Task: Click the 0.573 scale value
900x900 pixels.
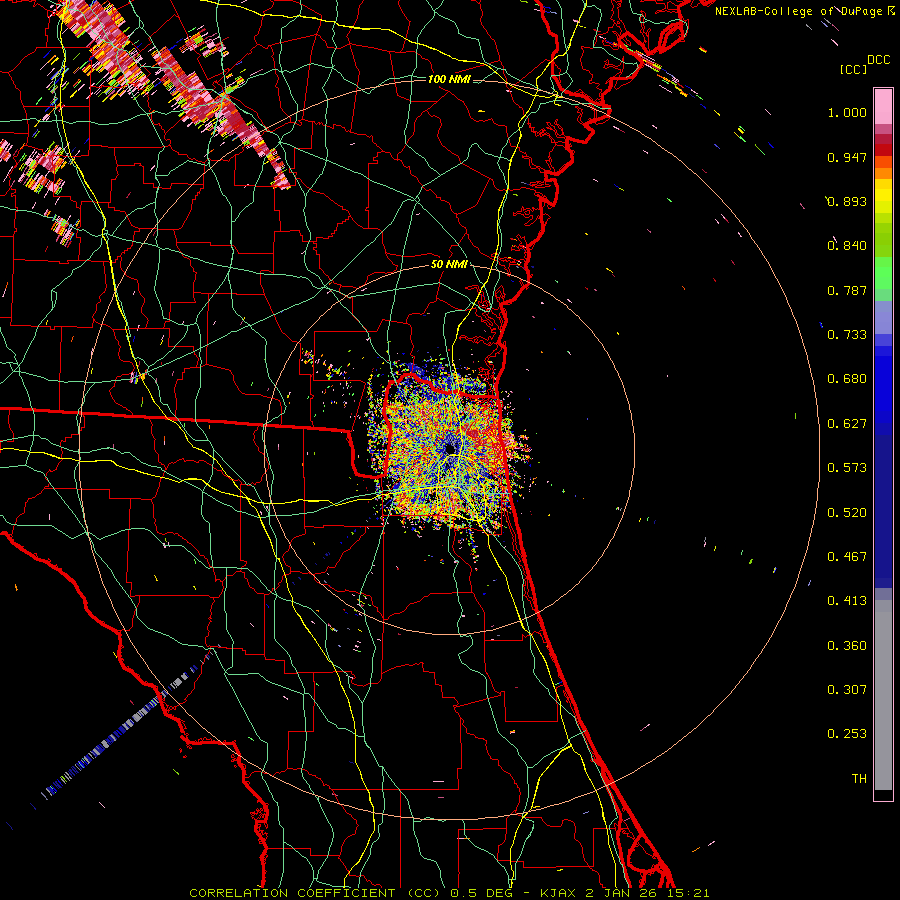Action: pos(847,468)
